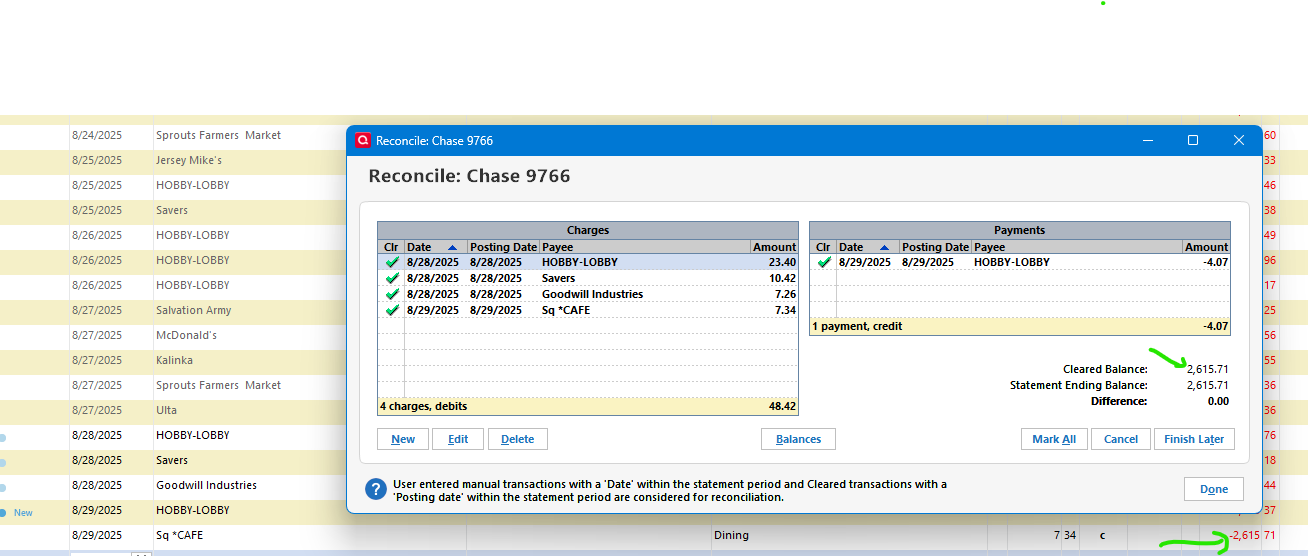Select Ulta entry in register
The image size is (1308, 556).
[x=166, y=410]
